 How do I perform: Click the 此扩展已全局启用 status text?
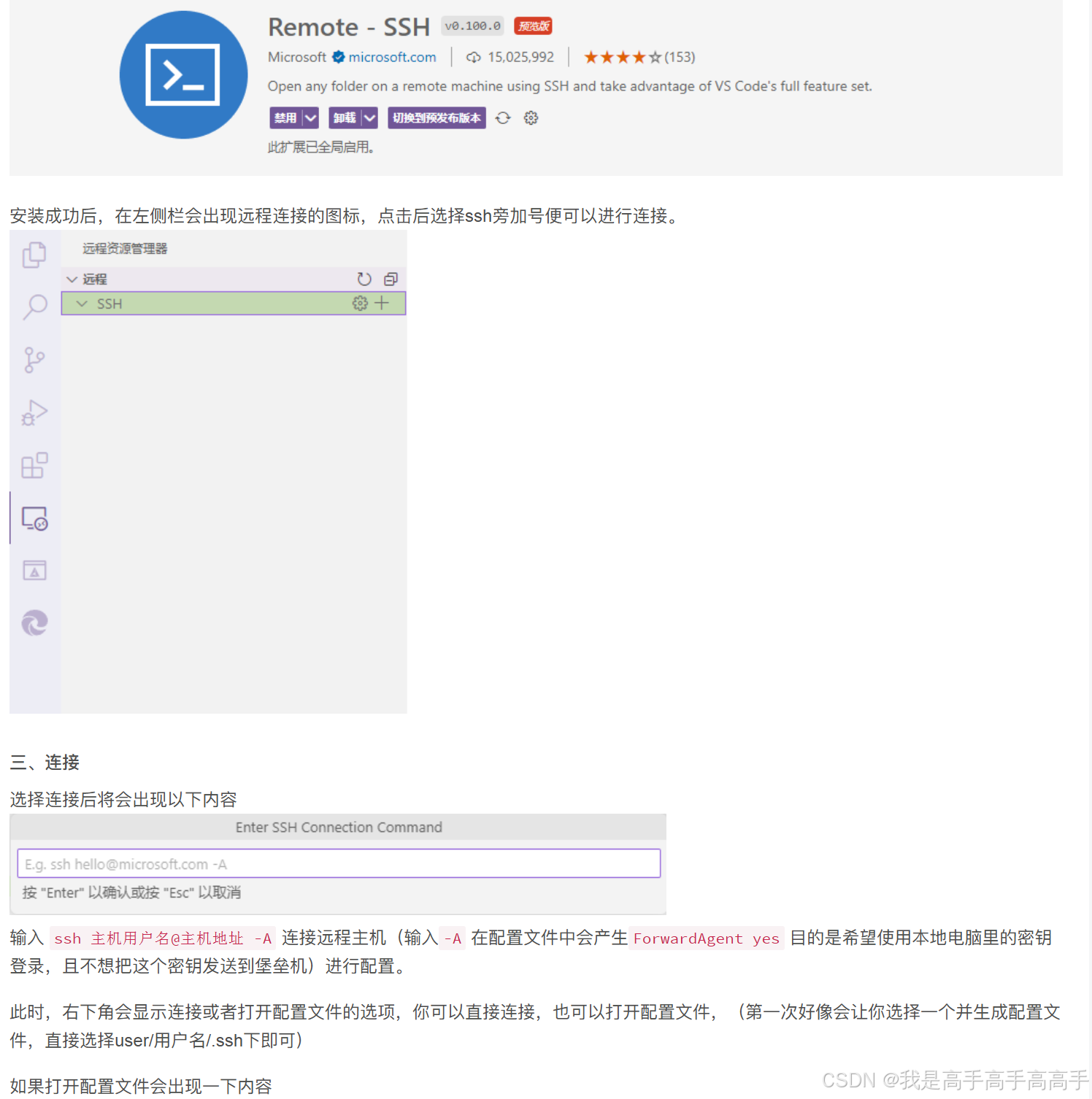[320, 147]
